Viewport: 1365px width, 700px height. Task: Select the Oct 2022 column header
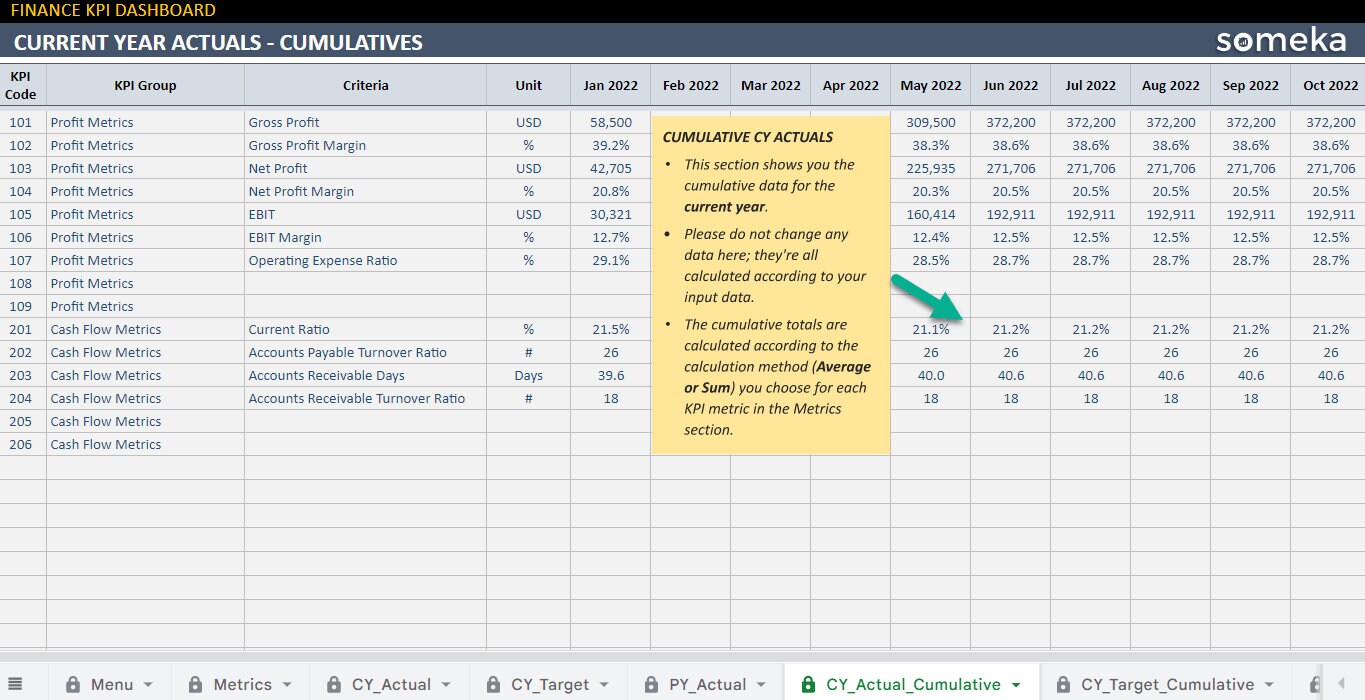[1330, 85]
